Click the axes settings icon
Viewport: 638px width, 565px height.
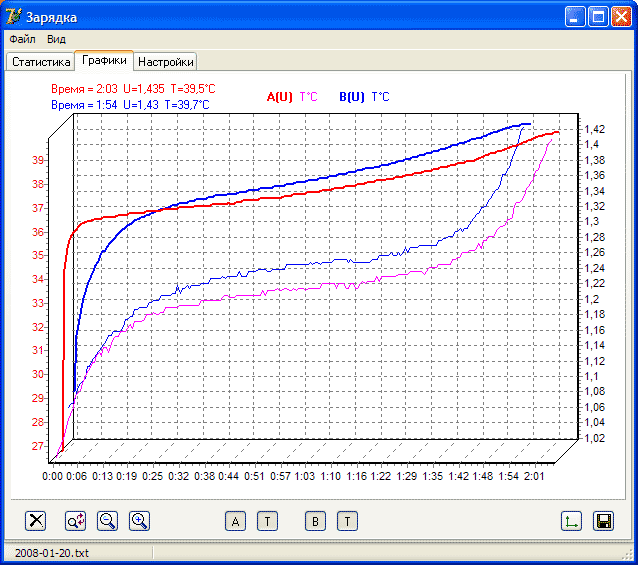click(572, 520)
